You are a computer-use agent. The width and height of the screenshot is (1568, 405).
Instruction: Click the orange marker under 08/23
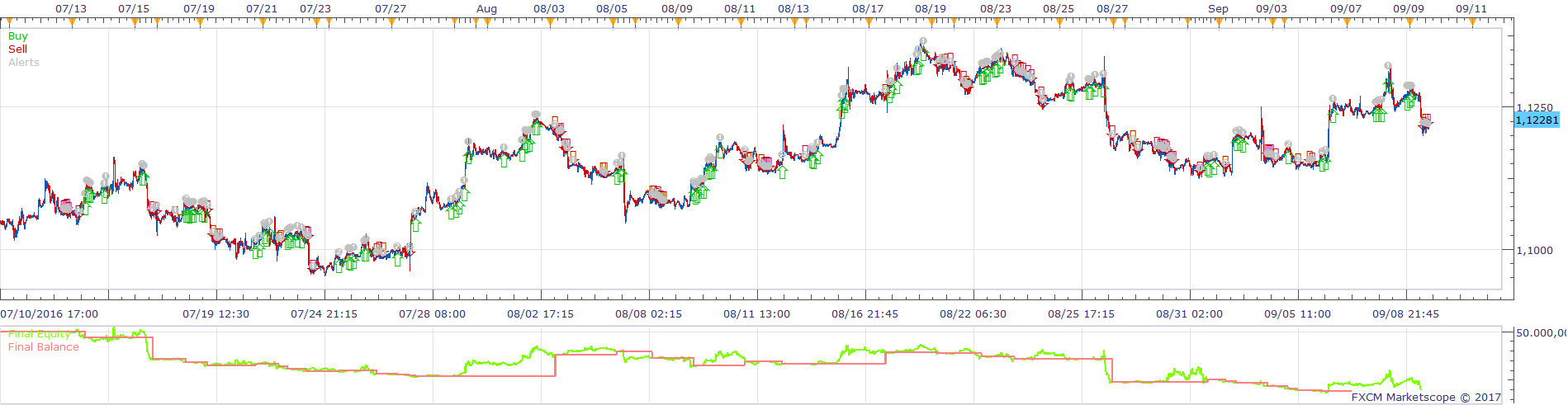coord(996,23)
